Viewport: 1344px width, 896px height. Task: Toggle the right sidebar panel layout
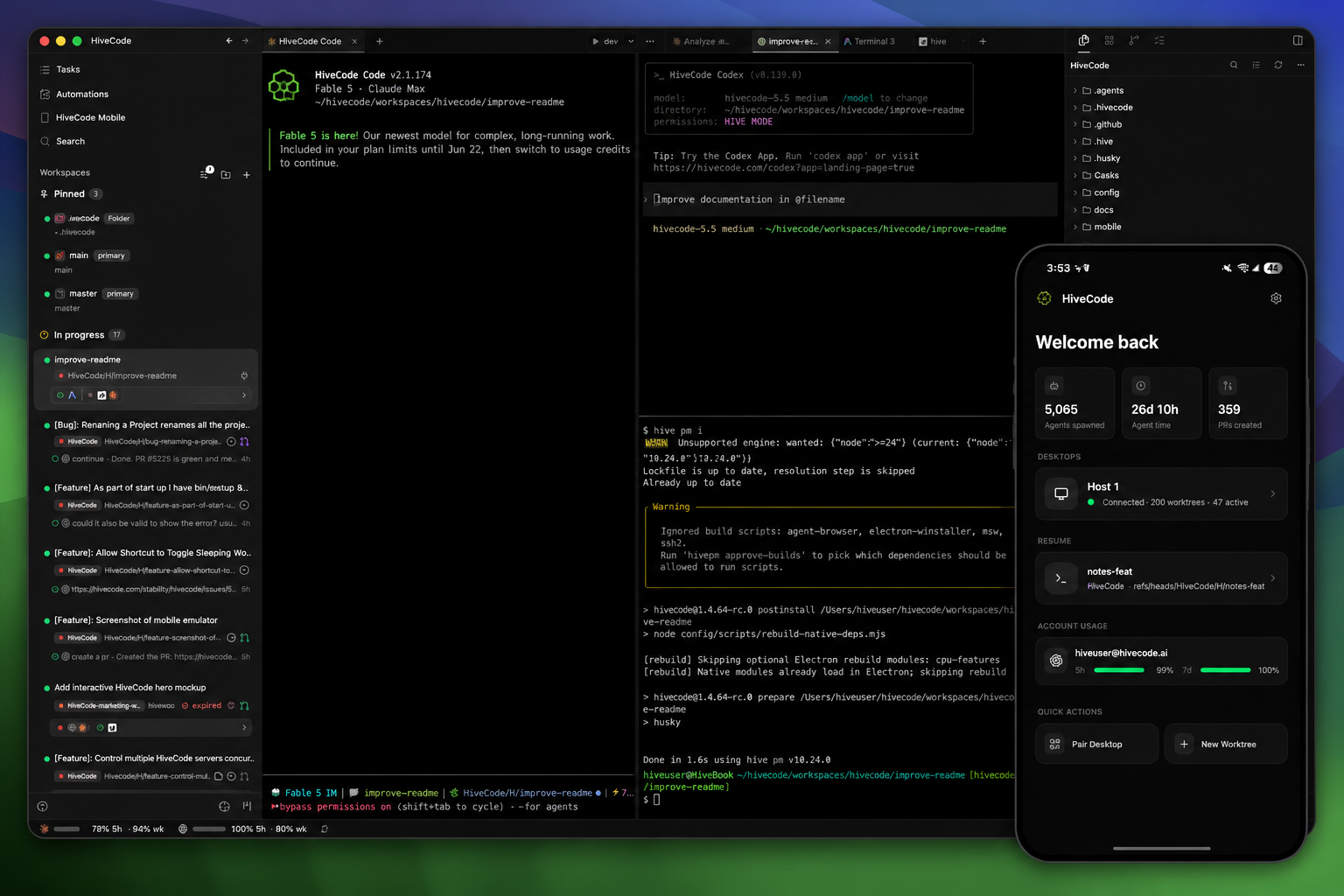click(x=1298, y=40)
